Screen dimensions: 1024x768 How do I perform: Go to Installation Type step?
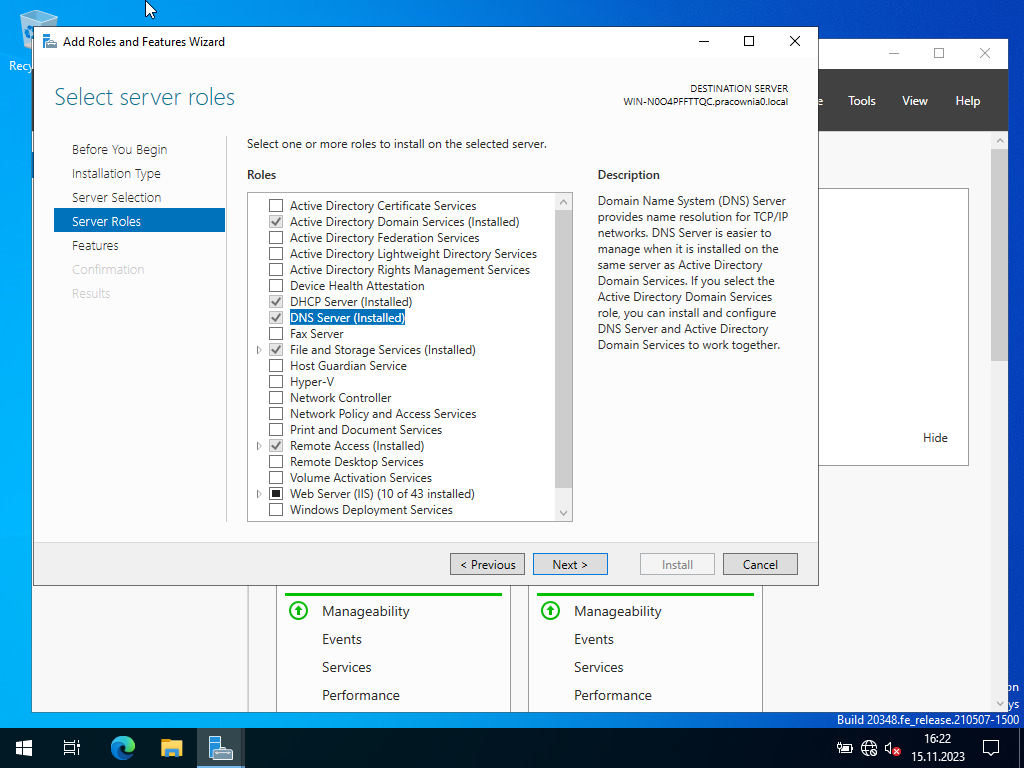pos(116,174)
